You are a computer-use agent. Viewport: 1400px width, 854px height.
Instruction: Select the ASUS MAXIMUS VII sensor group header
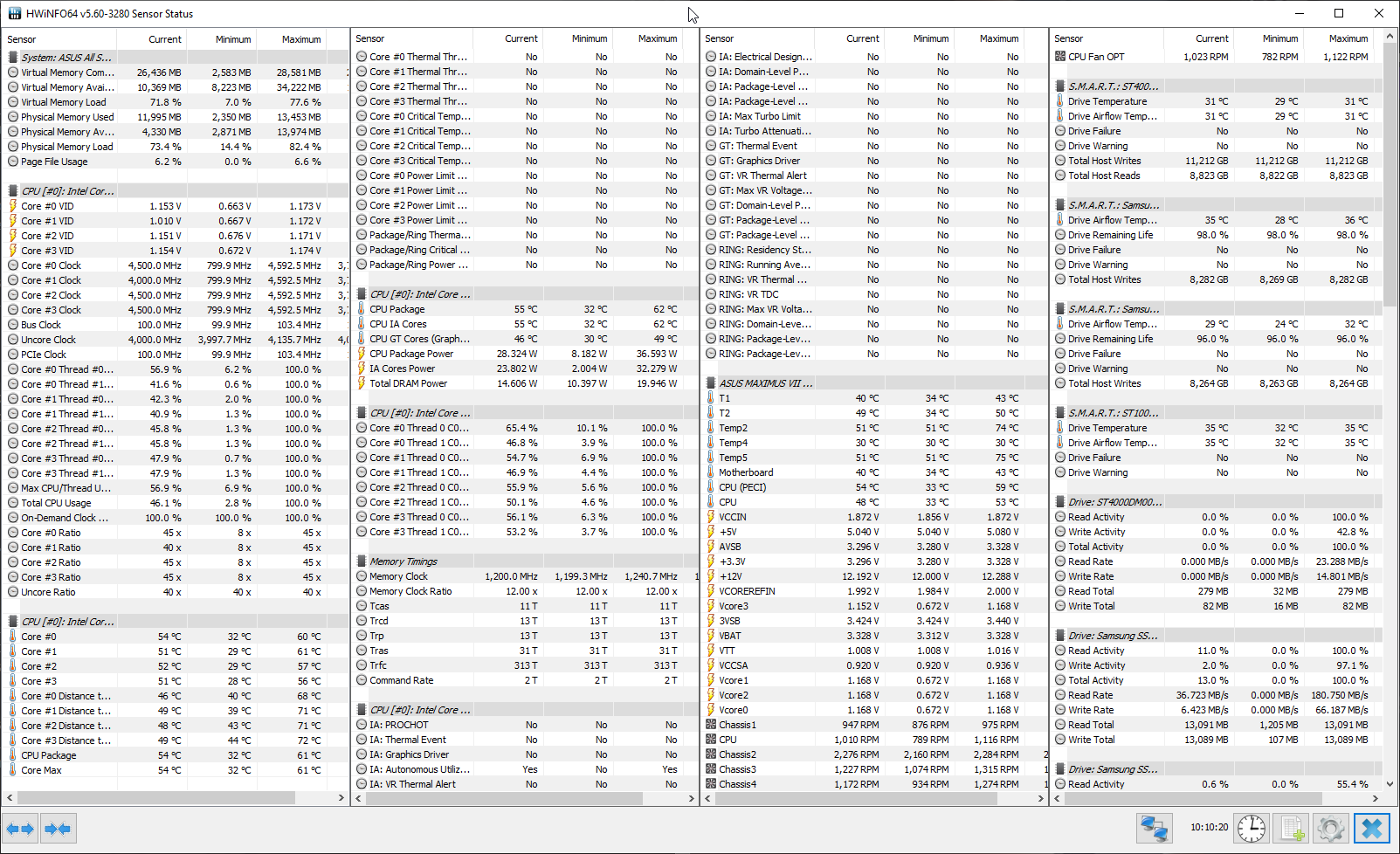[765, 383]
